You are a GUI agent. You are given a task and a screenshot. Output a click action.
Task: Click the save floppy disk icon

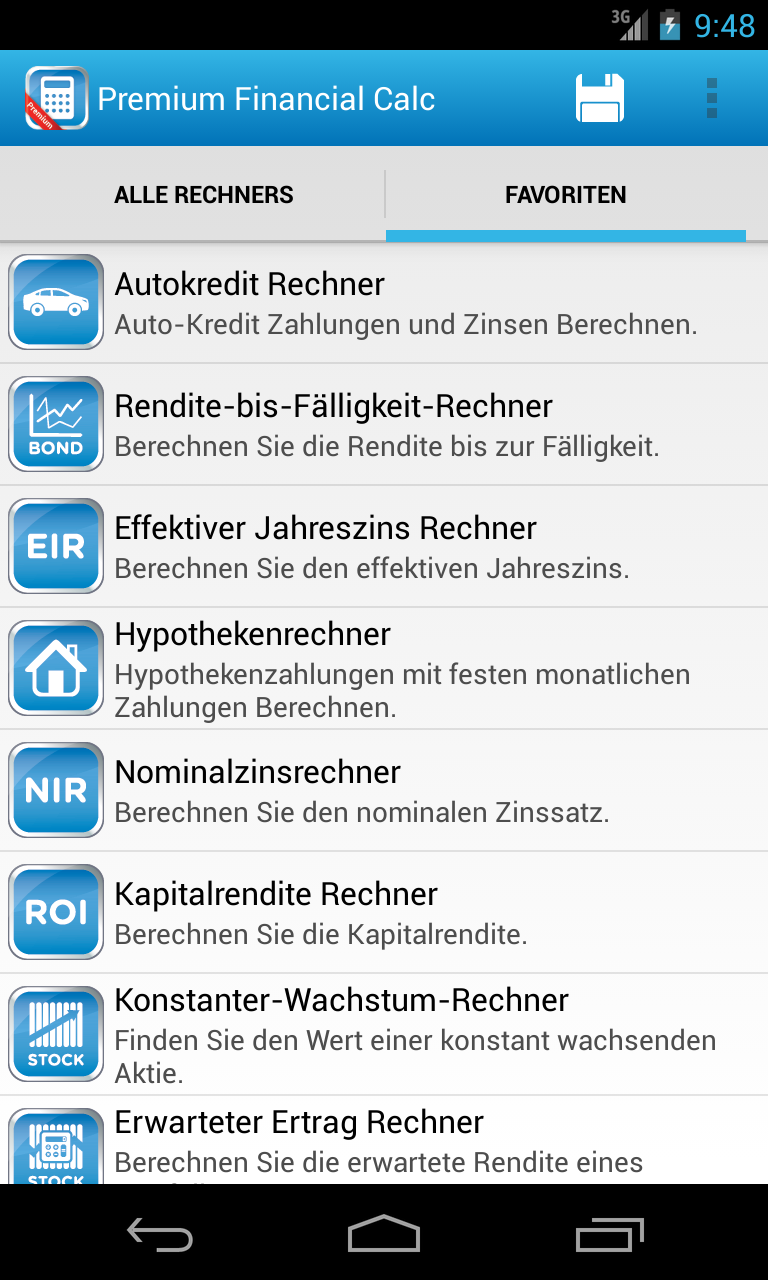[600, 98]
